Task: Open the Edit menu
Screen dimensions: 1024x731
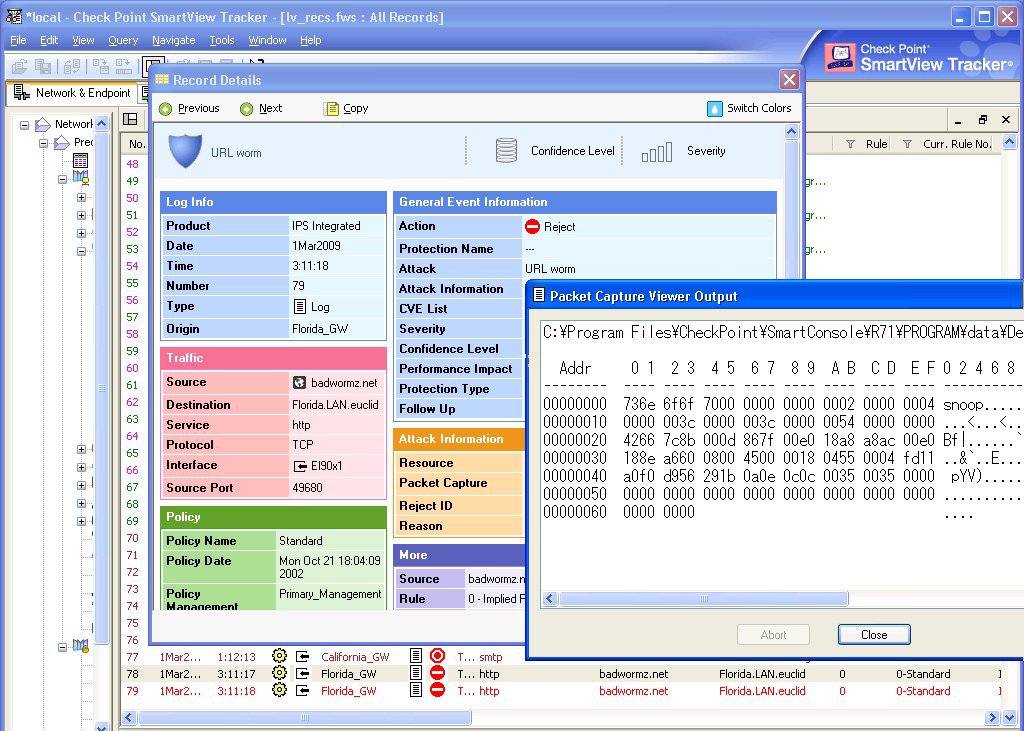Action: coord(49,41)
